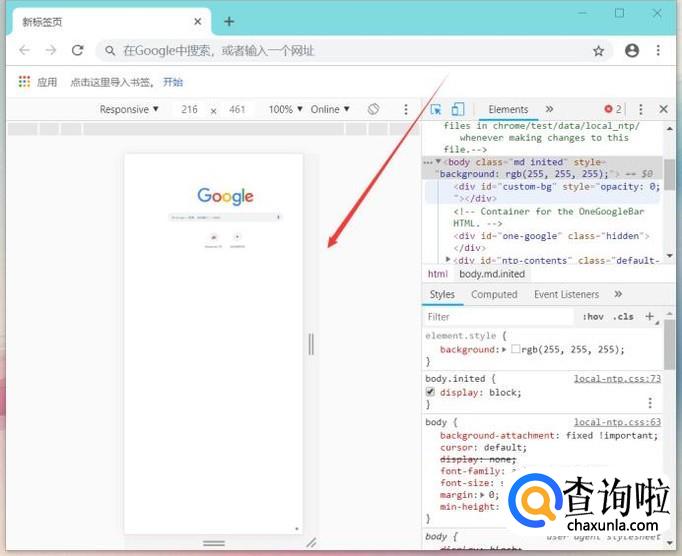Viewport: 682px width, 556px height.
Task: Click the Google search box in preview
Action: [x=225, y=217]
